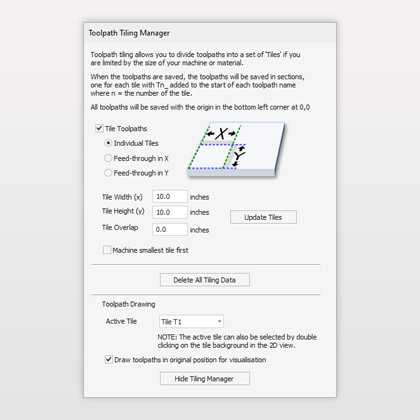Click the Delete All Tiling Data button

(x=205, y=280)
